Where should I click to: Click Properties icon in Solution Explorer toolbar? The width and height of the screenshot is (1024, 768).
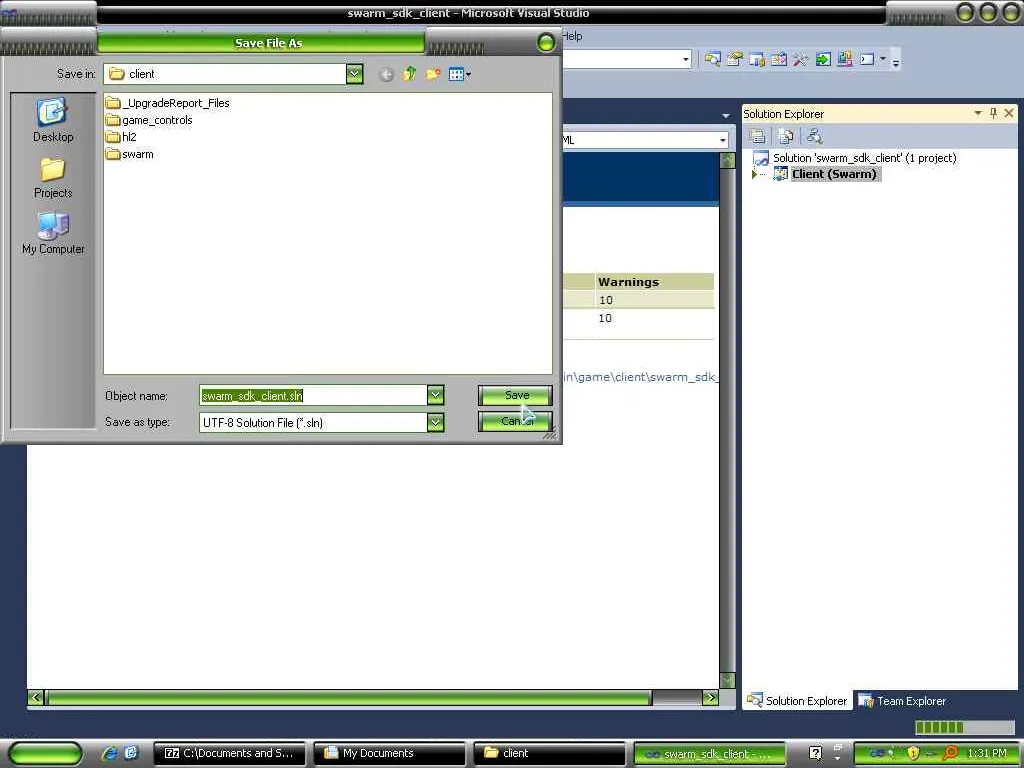(758, 136)
